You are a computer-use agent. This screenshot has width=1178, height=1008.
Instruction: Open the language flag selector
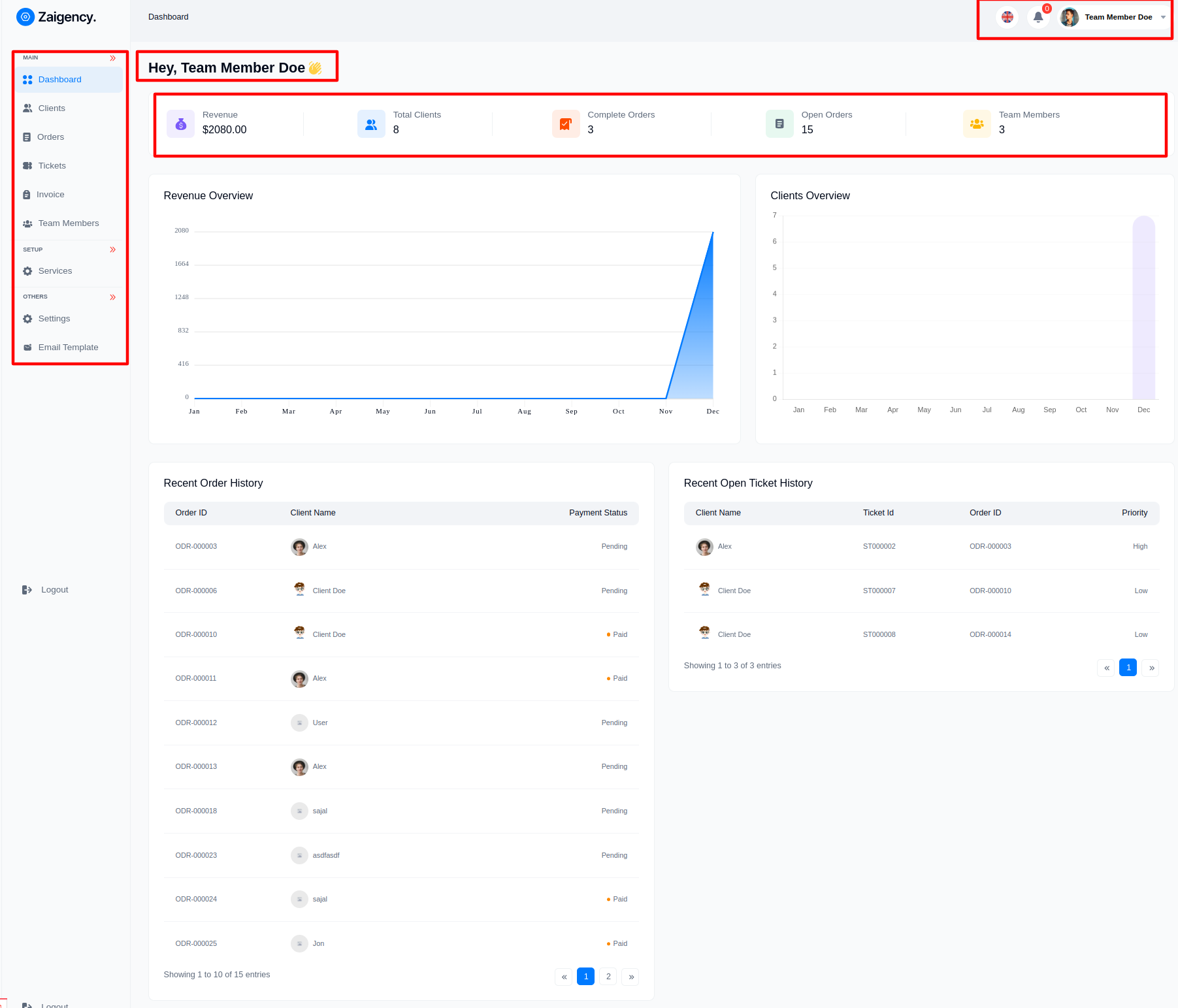(x=1007, y=17)
